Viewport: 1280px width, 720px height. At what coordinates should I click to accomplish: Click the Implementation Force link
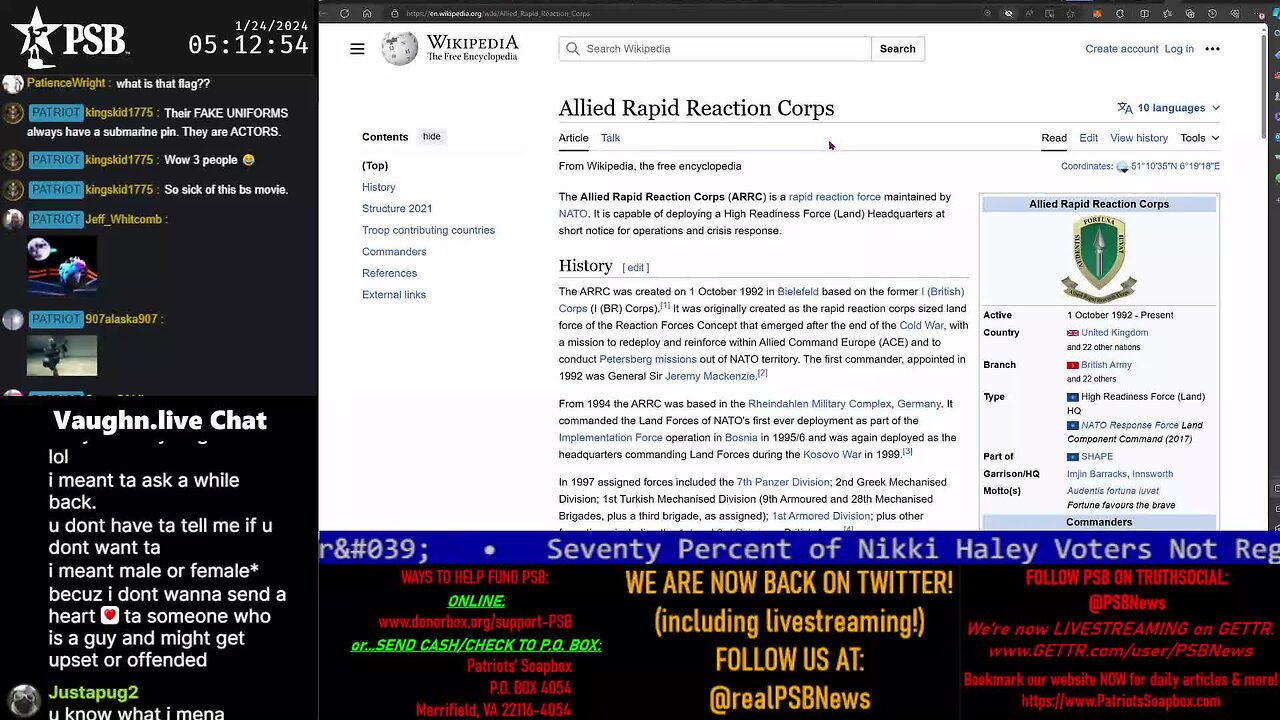[x=610, y=438]
